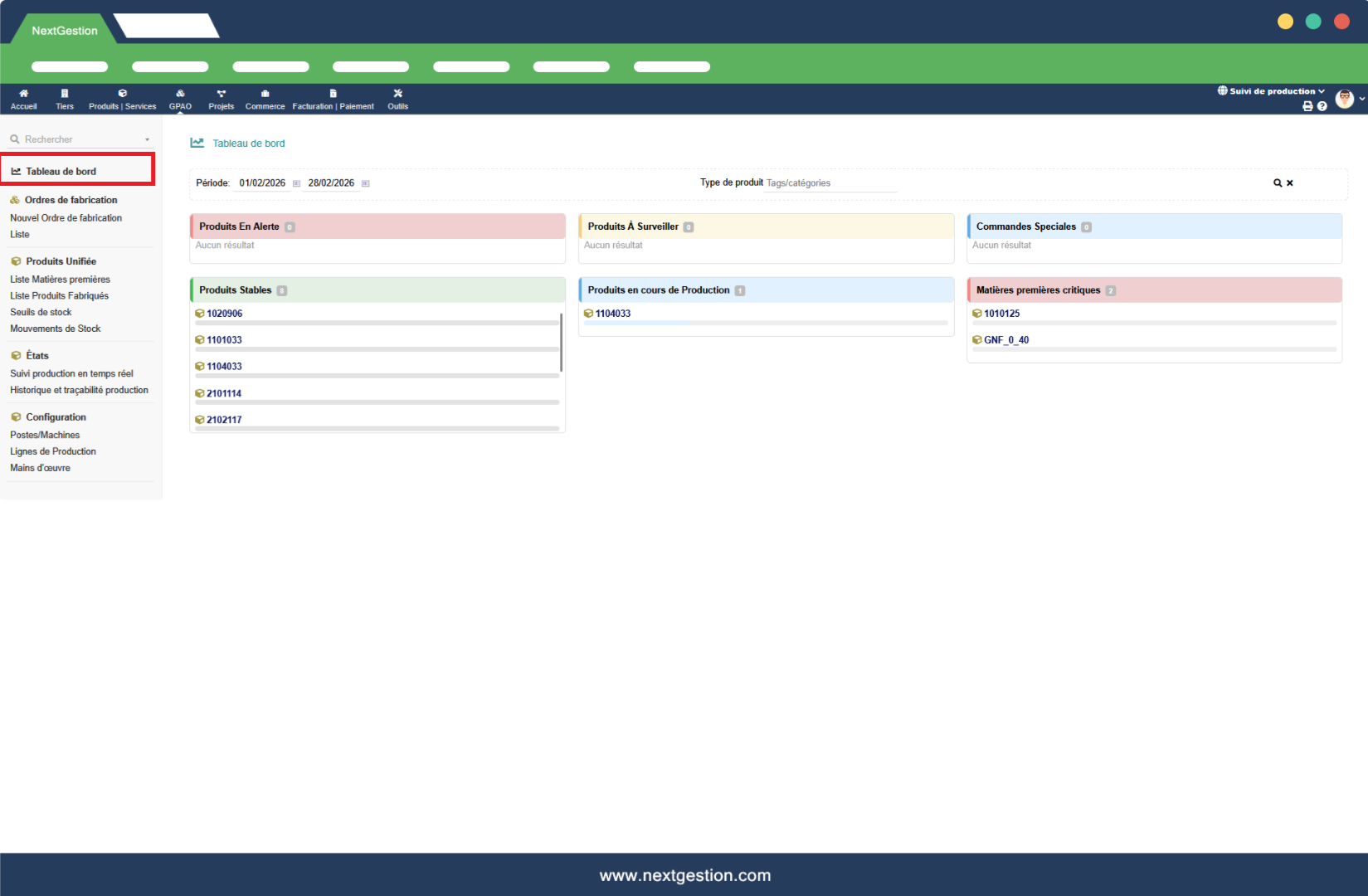Open the Outils tools menu
1368x896 pixels.
point(397,99)
